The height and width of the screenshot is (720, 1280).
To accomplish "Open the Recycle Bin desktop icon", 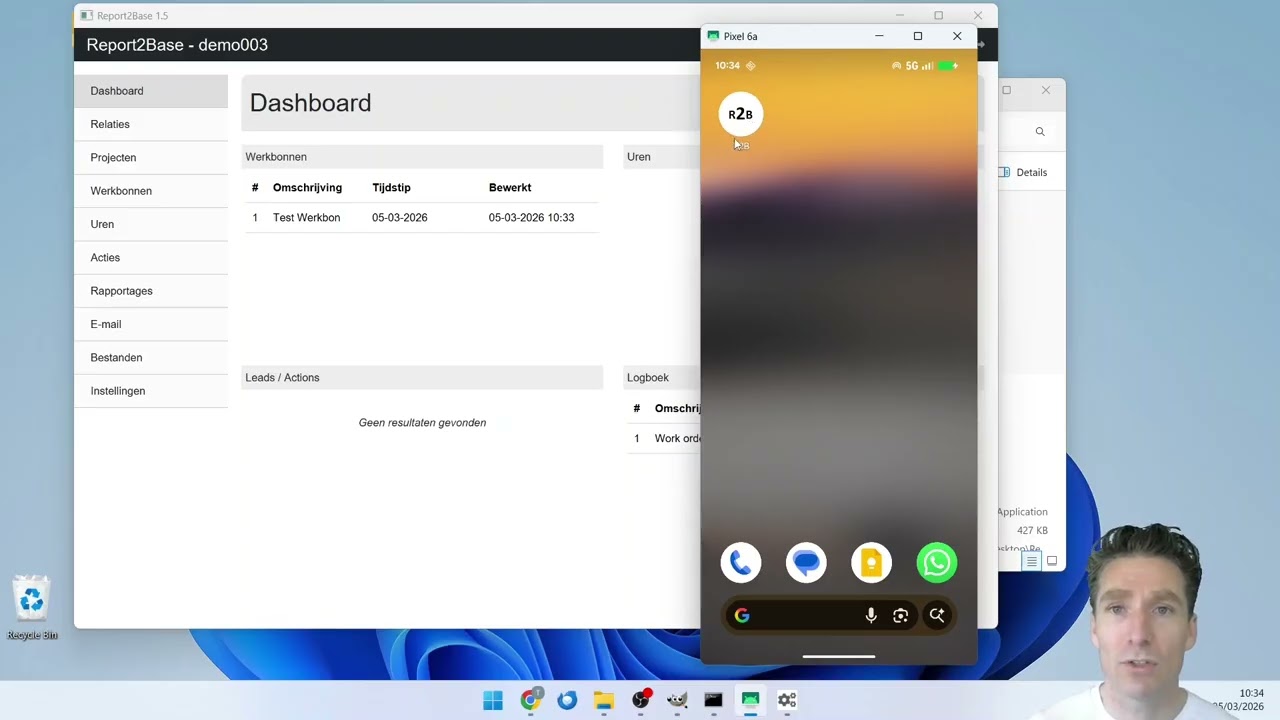I will (32, 608).
